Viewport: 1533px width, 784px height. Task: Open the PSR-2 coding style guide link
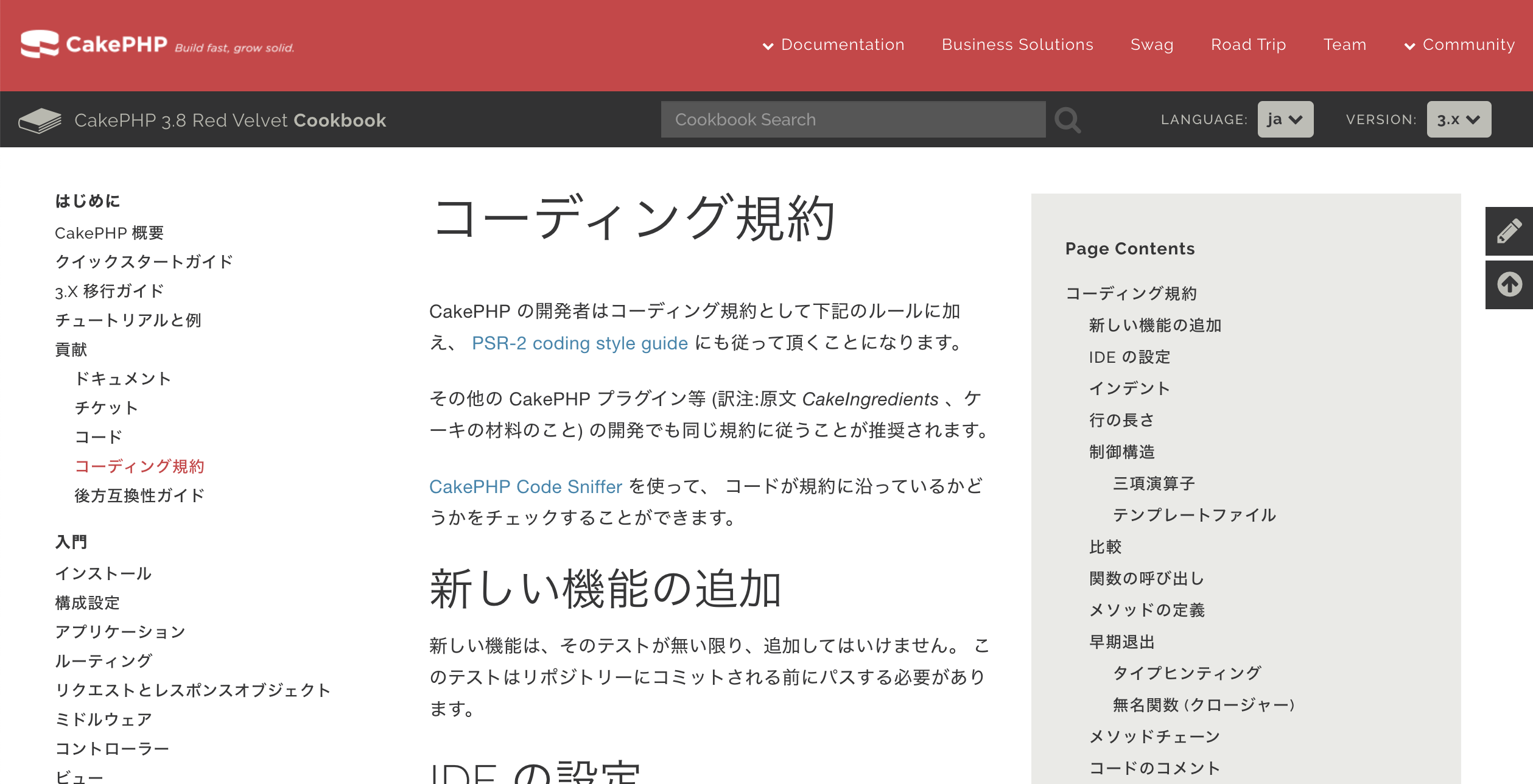[580, 343]
